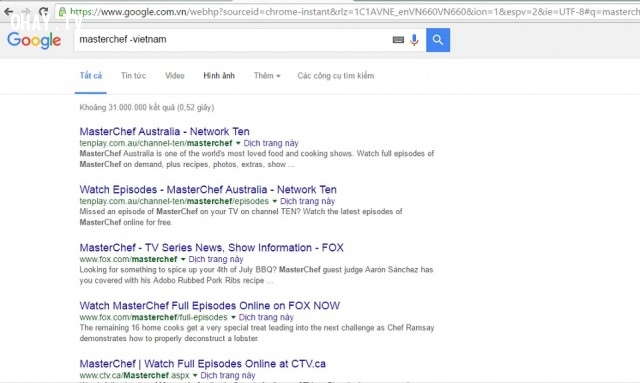Image resolution: width=640 pixels, height=383 pixels.
Task: Open Watch MasterChef Full Episodes on FOX NOW
Action: (x=210, y=305)
